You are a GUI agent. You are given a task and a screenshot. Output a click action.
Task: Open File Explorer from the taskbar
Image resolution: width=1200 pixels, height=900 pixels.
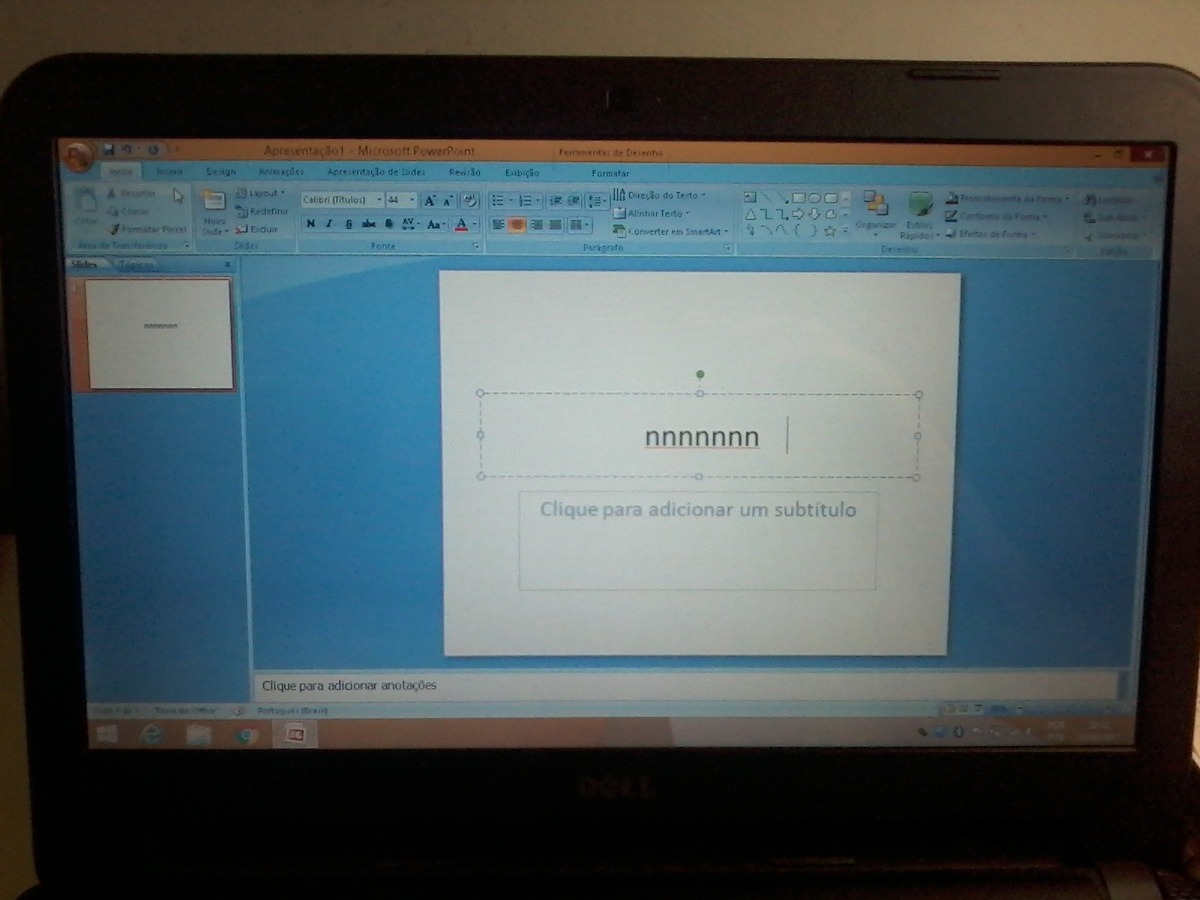(x=199, y=735)
